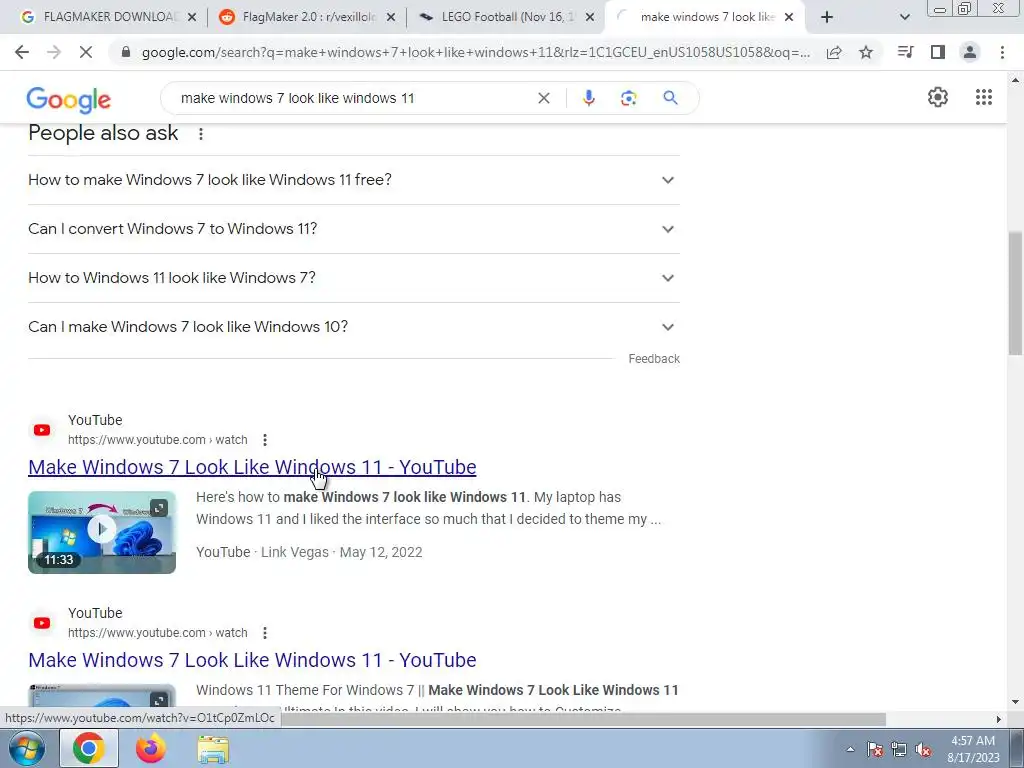Go to Google home via logo
The width and height of the screenshot is (1024, 768).
[69, 100]
